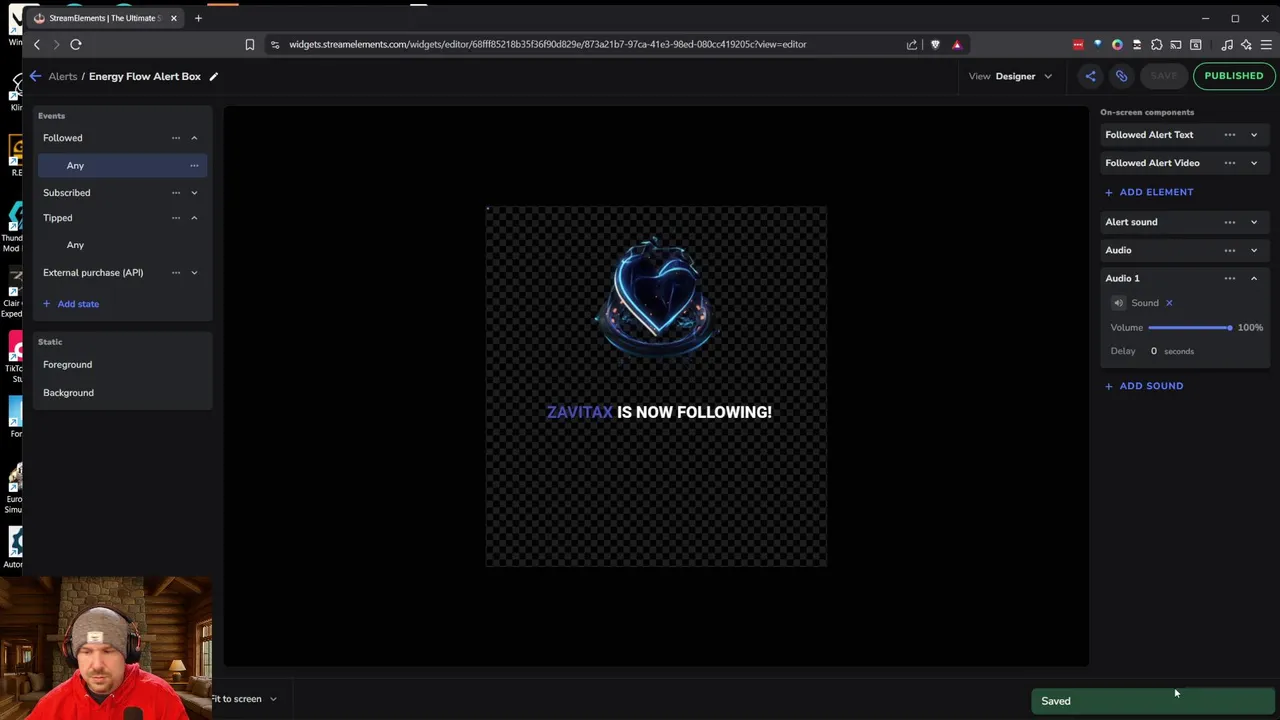Image resolution: width=1280 pixels, height=720 pixels.
Task: Open the extensions puzzle piece icon
Action: (x=1157, y=44)
